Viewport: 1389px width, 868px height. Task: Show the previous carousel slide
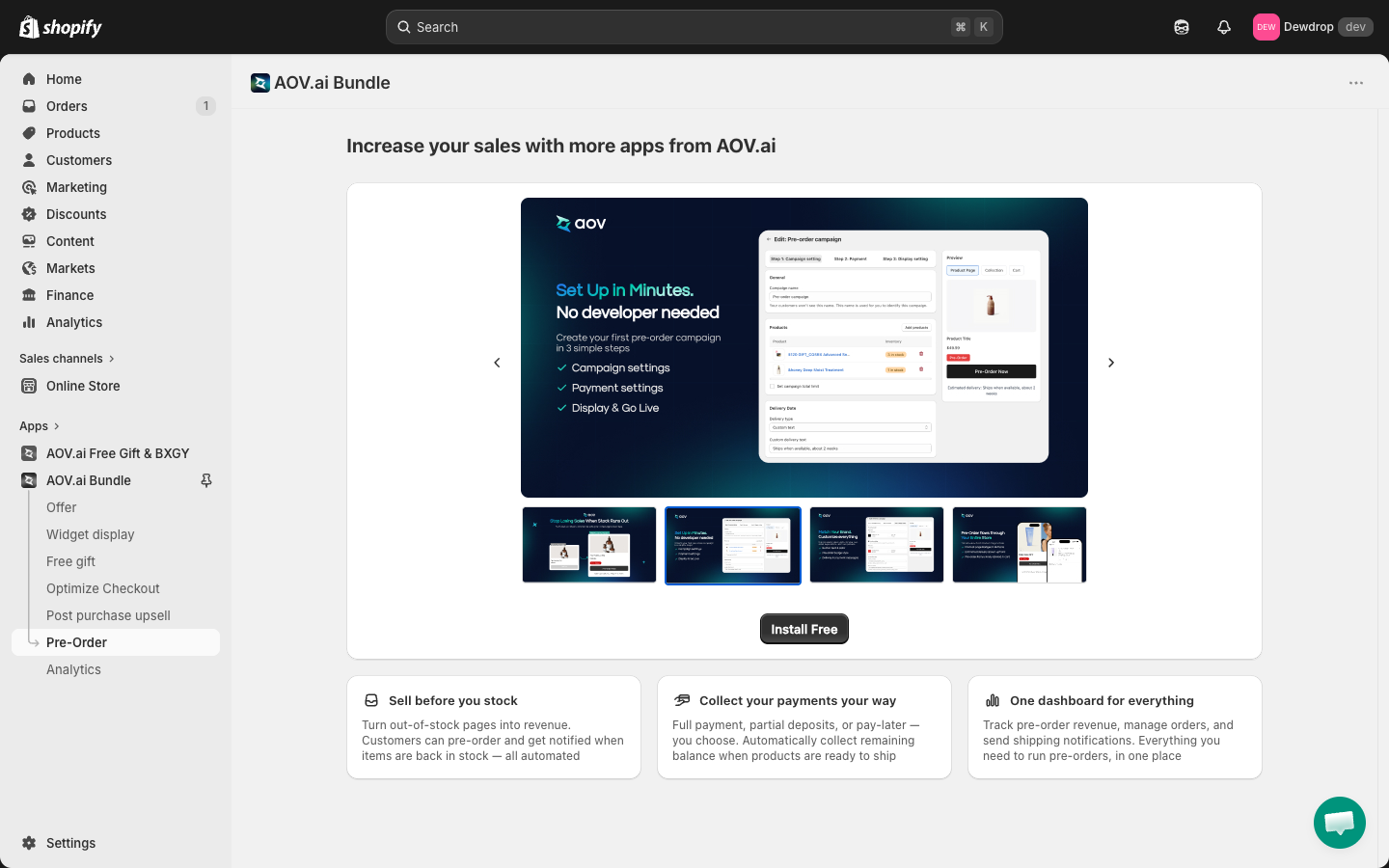(x=497, y=363)
